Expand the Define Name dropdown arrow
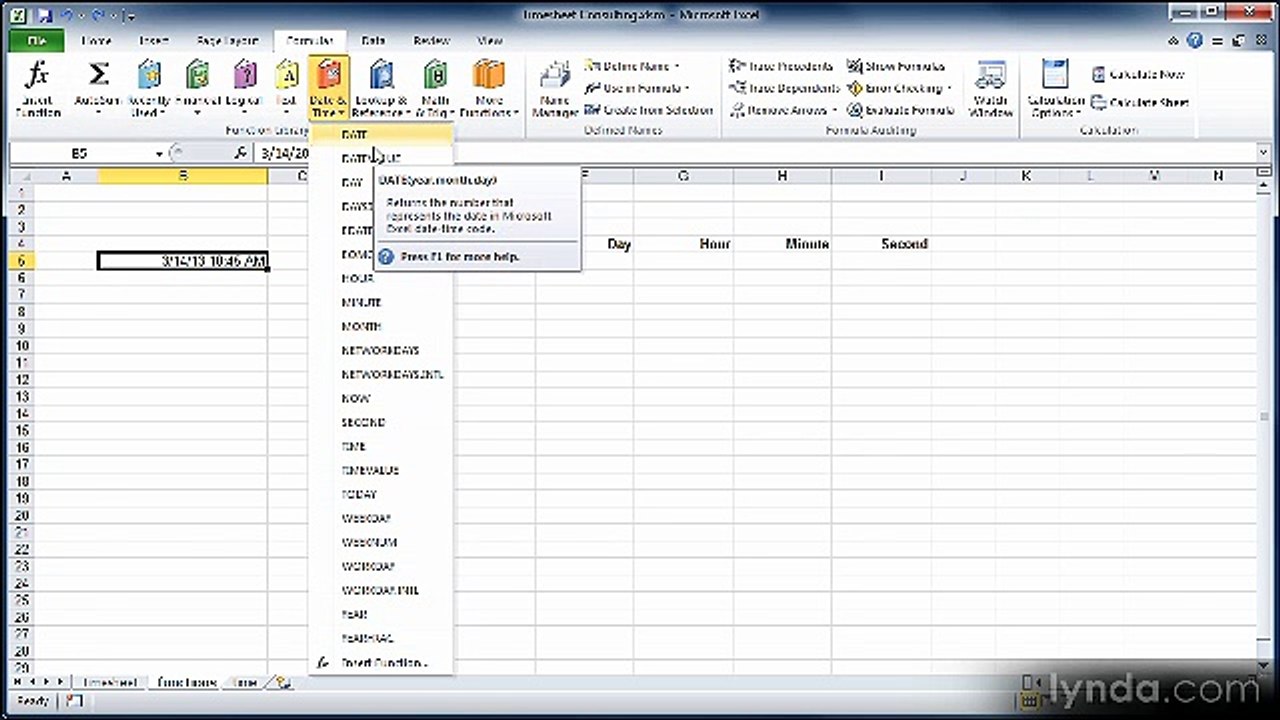 point(677,66)
